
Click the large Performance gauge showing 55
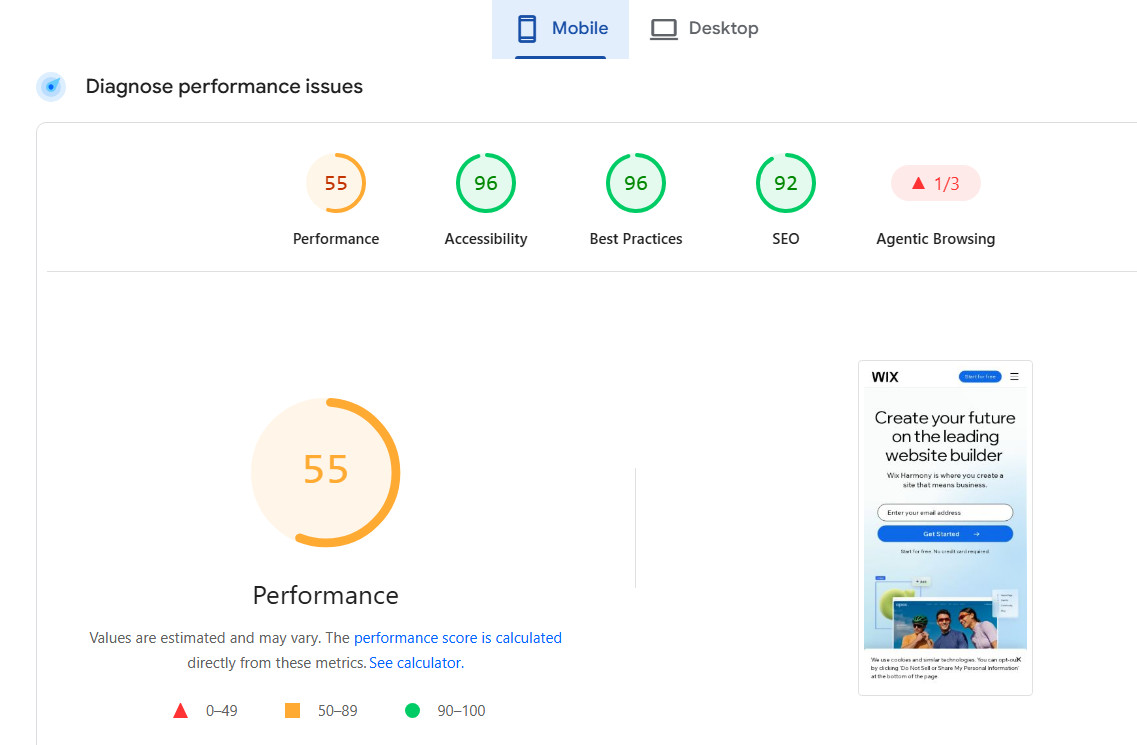(x=326, y=472)
